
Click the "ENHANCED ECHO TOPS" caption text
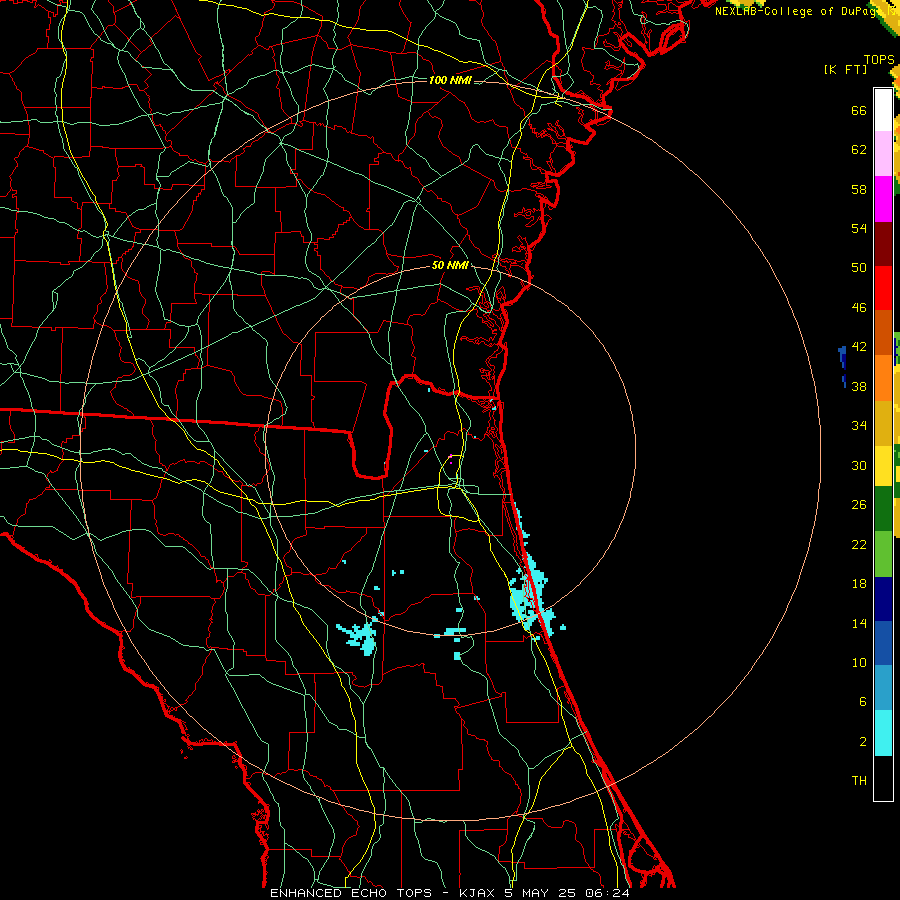351,893
